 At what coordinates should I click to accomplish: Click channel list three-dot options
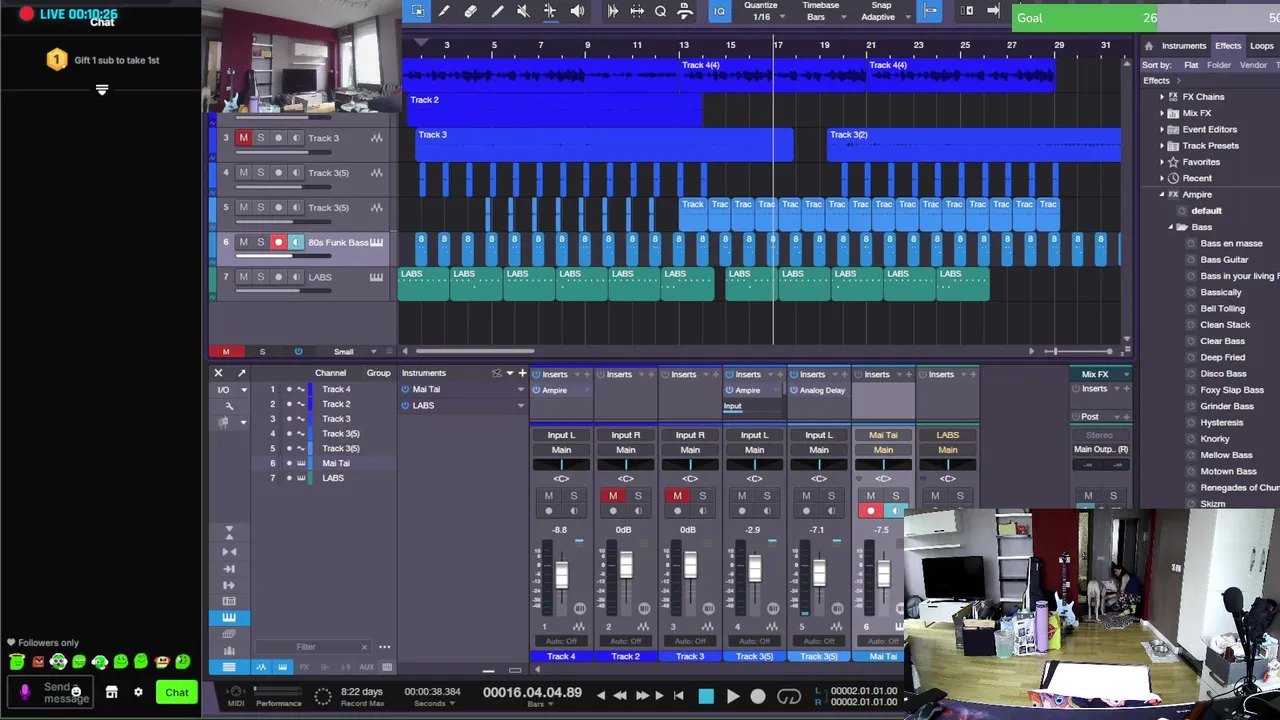coord(384,647)
